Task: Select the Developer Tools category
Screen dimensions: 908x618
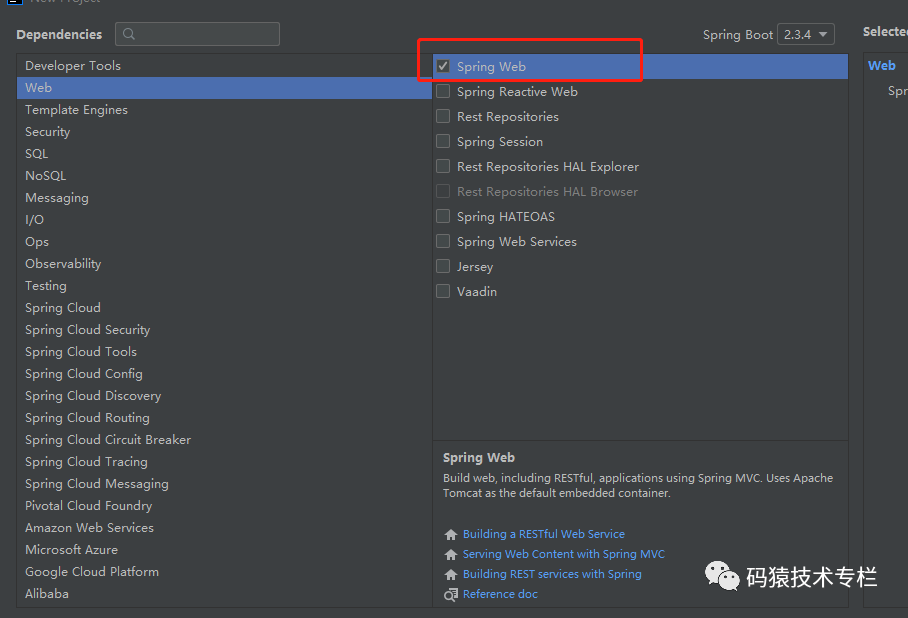Action: 224,65
